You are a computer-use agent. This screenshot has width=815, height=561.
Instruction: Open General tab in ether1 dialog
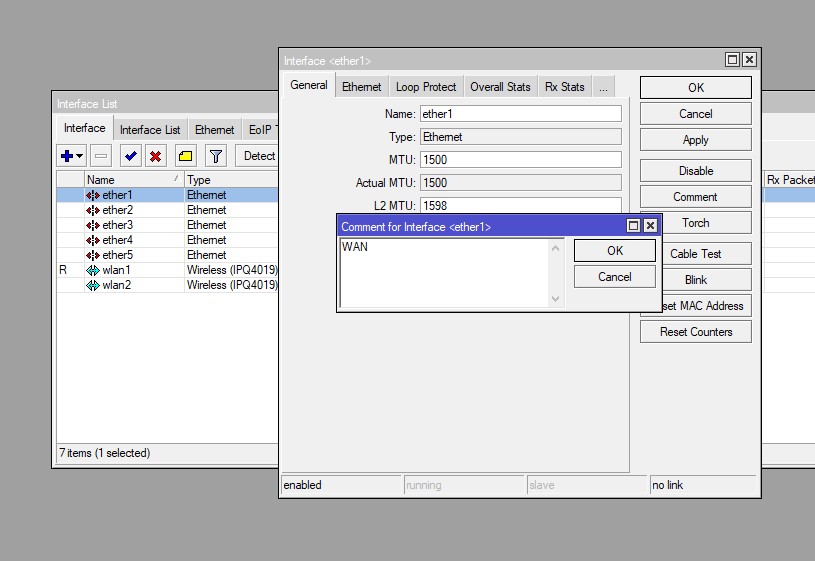(309, 85)
